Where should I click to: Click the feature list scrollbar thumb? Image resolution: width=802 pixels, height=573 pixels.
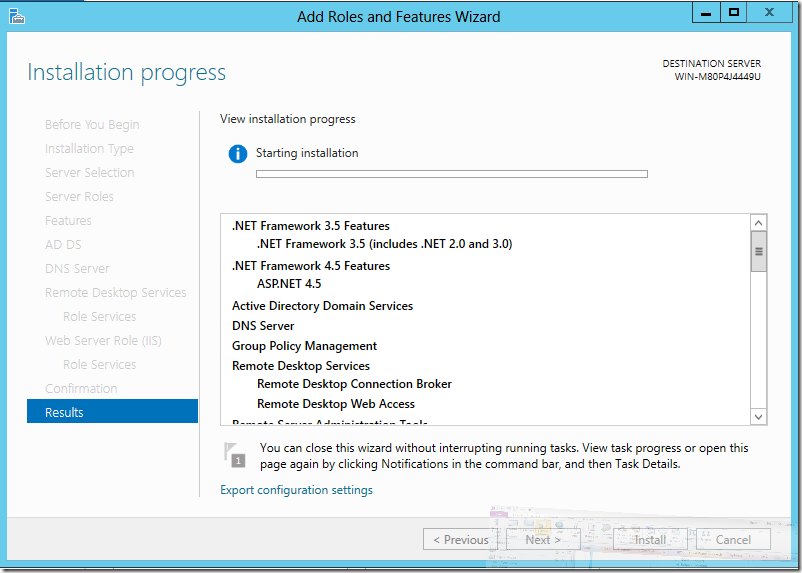coord(759,252)
